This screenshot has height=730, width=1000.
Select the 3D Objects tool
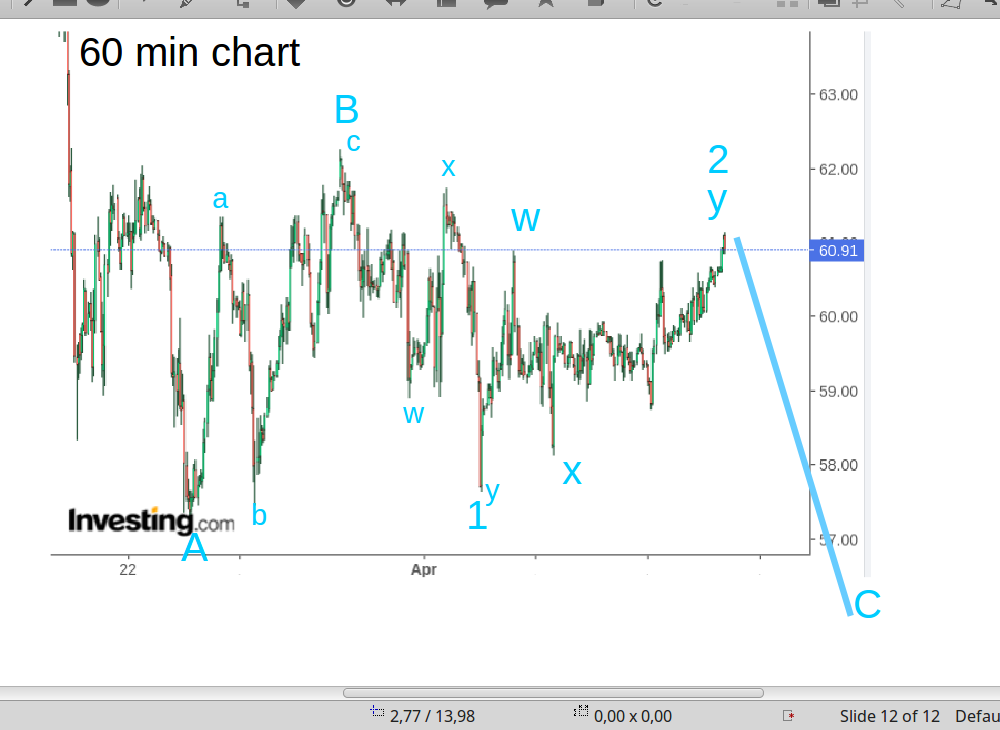[x=596, y=3]
